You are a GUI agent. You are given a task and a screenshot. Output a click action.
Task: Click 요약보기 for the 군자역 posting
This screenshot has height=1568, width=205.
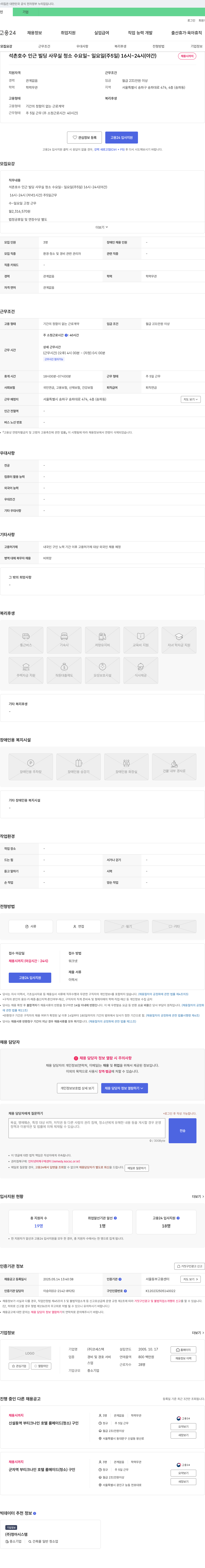coord(184,1473)
